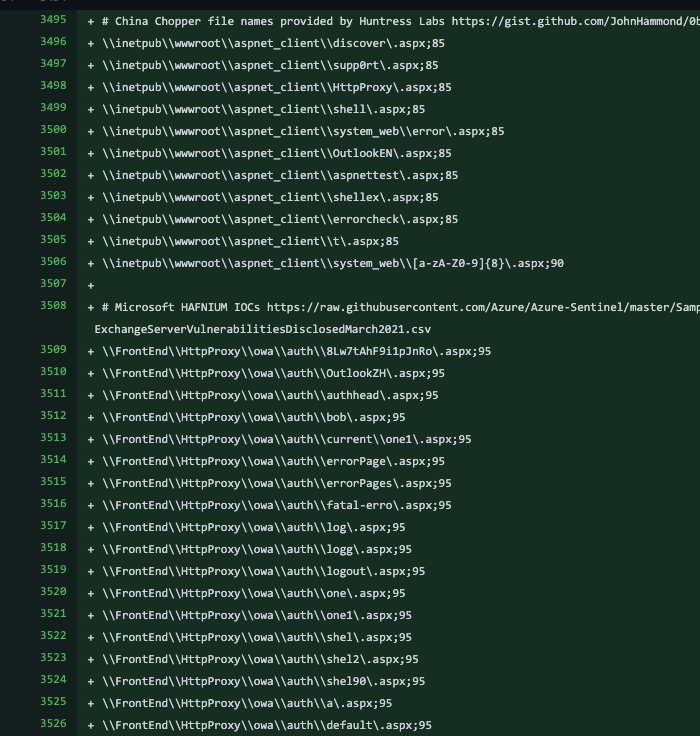
Task: Click the system_web error.aspx line
Action: point(303,130)
